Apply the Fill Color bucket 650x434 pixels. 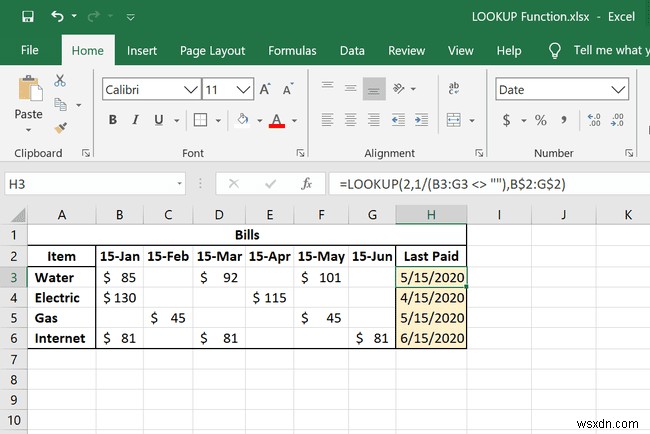[243, 120]
